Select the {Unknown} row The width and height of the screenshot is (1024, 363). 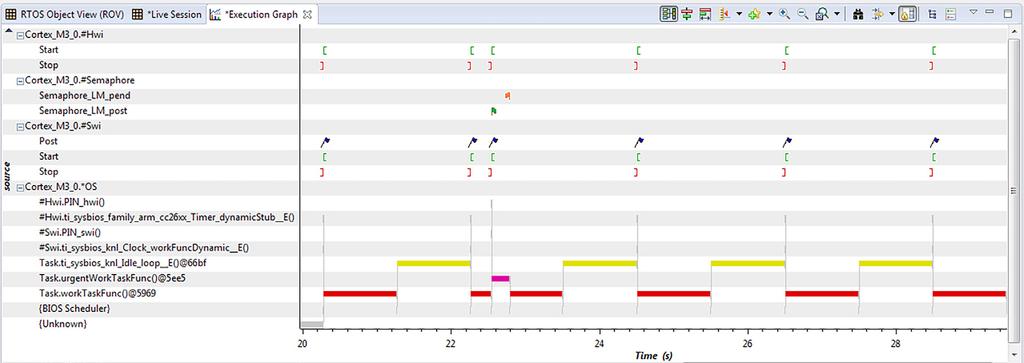click(63, 324)
